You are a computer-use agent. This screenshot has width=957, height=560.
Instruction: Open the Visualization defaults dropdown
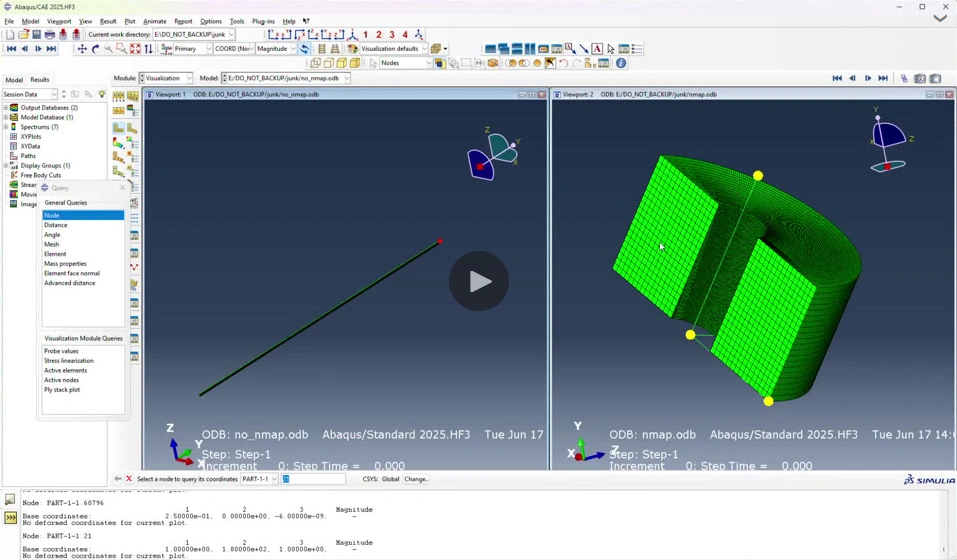394,49
